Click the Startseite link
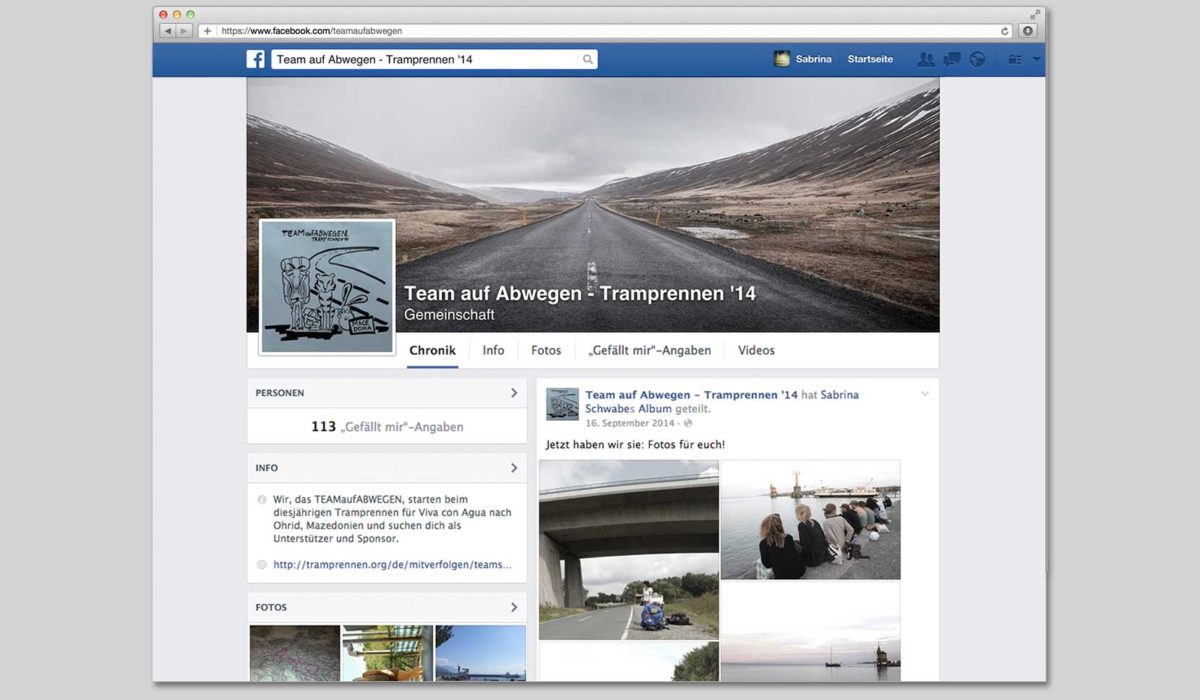1200x700 pixels. (870, 59)
